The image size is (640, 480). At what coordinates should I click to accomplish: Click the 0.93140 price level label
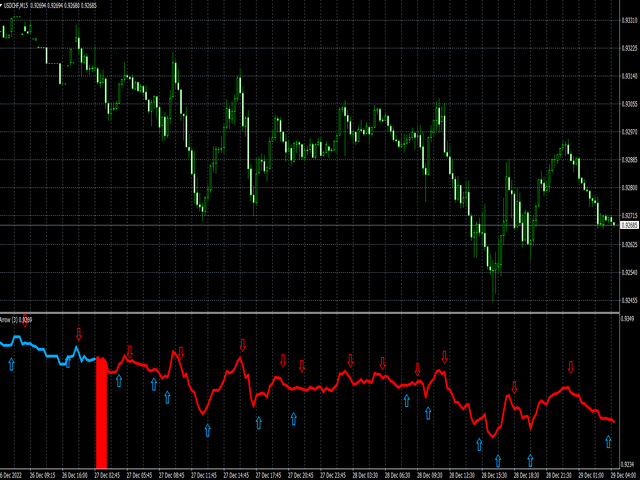[x=629, y=76]
